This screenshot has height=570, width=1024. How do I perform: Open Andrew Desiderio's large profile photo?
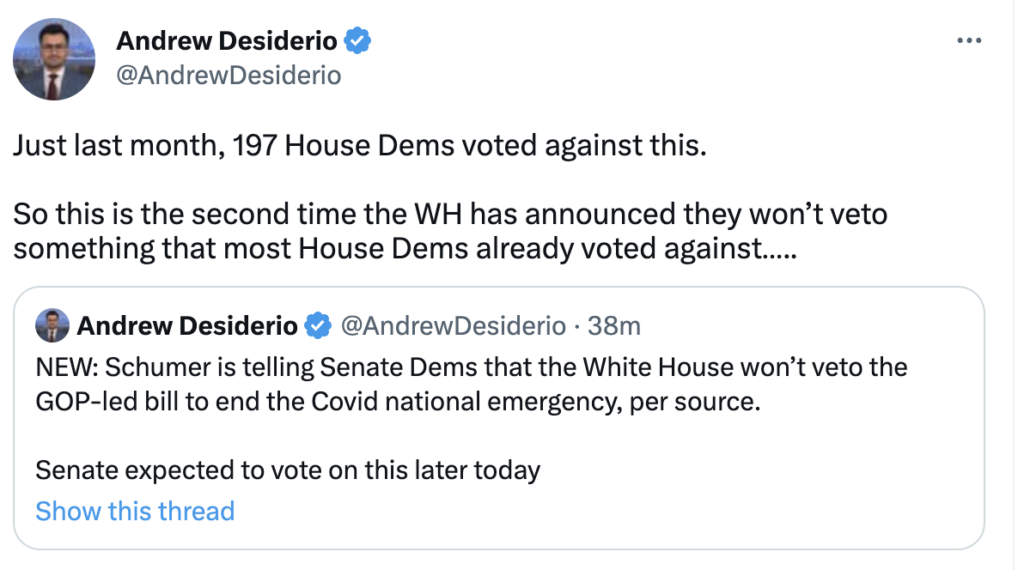pos(54,58)
